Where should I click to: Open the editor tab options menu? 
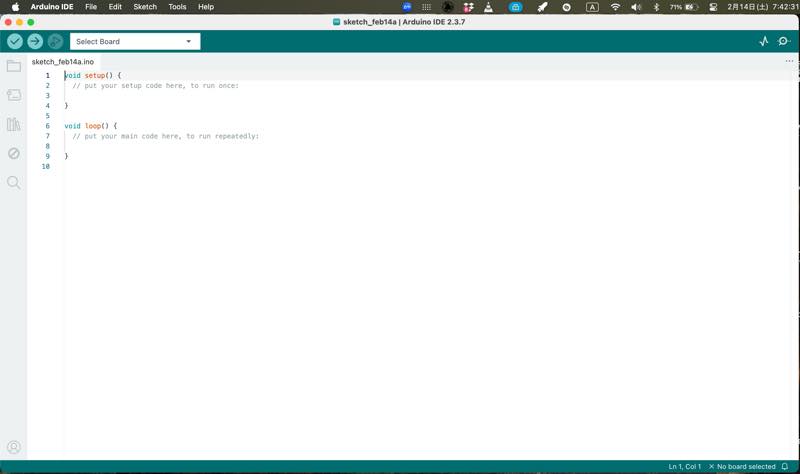[x=789, y=61]
